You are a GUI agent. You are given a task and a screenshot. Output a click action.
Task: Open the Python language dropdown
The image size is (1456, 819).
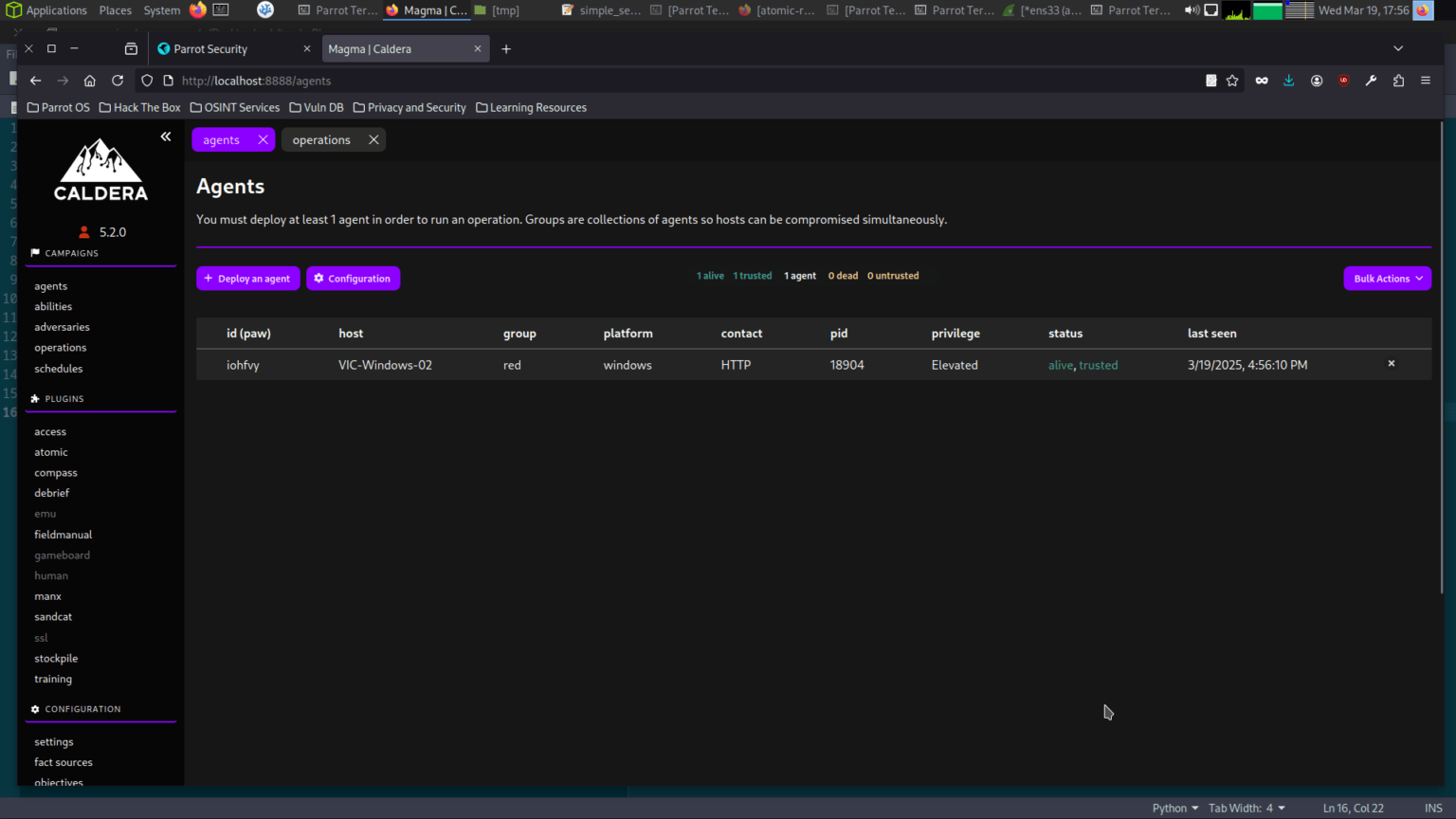point(1174,808)
